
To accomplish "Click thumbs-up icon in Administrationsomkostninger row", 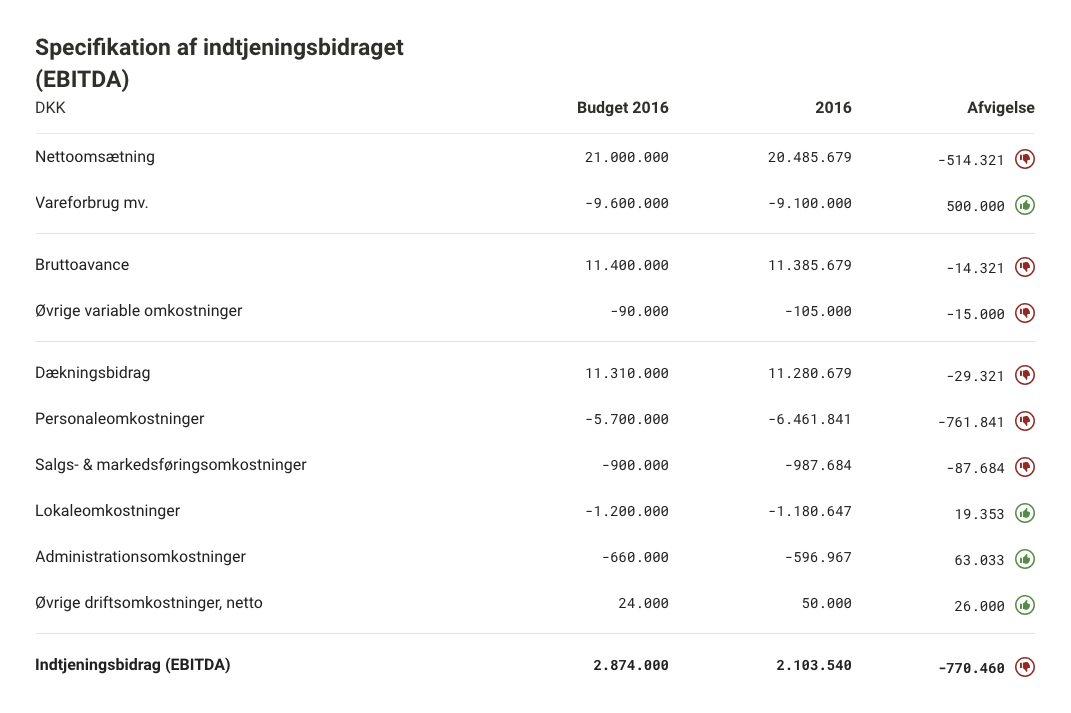I will click(x=1025, y=559).
